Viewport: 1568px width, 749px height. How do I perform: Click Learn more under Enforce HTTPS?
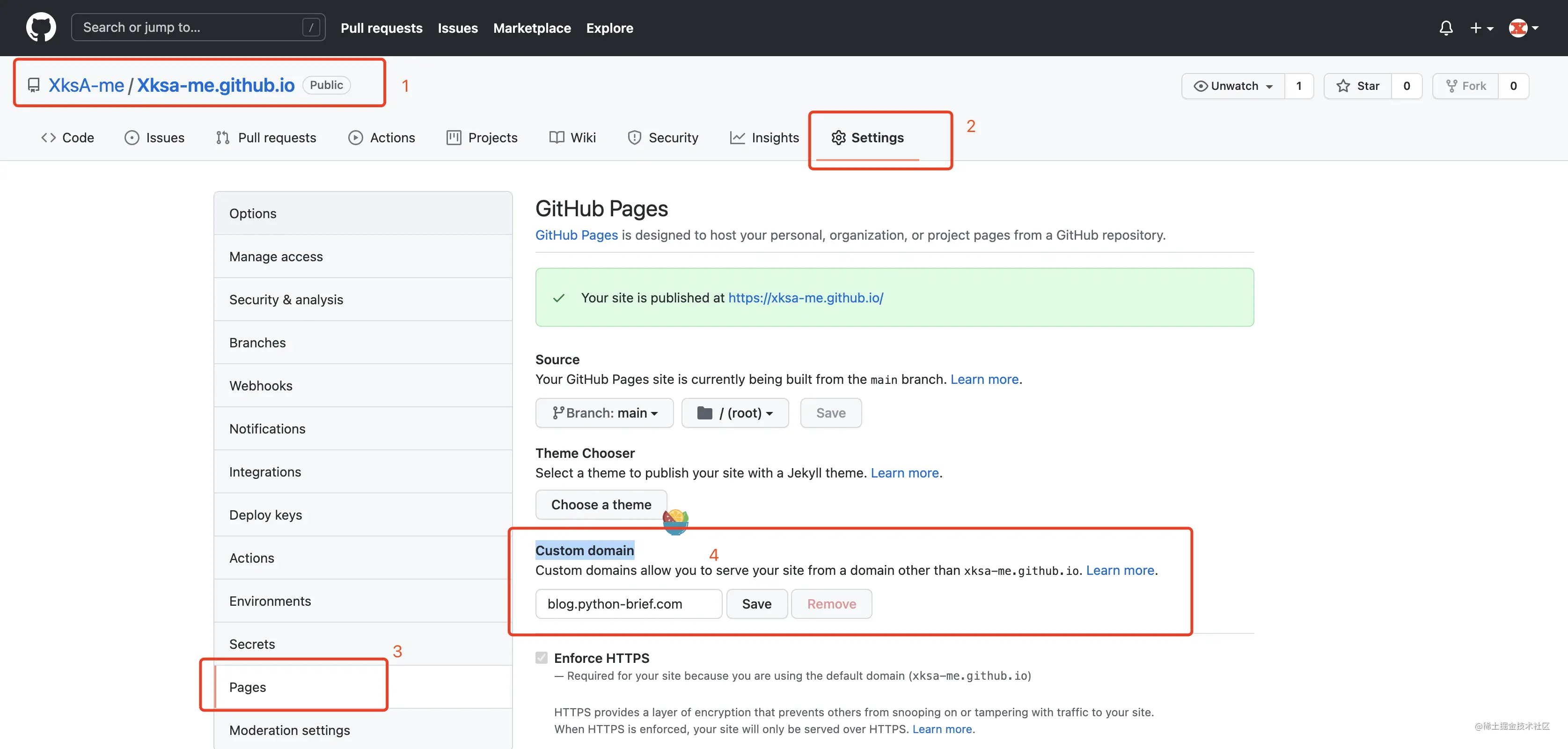[x=942, y=729]
